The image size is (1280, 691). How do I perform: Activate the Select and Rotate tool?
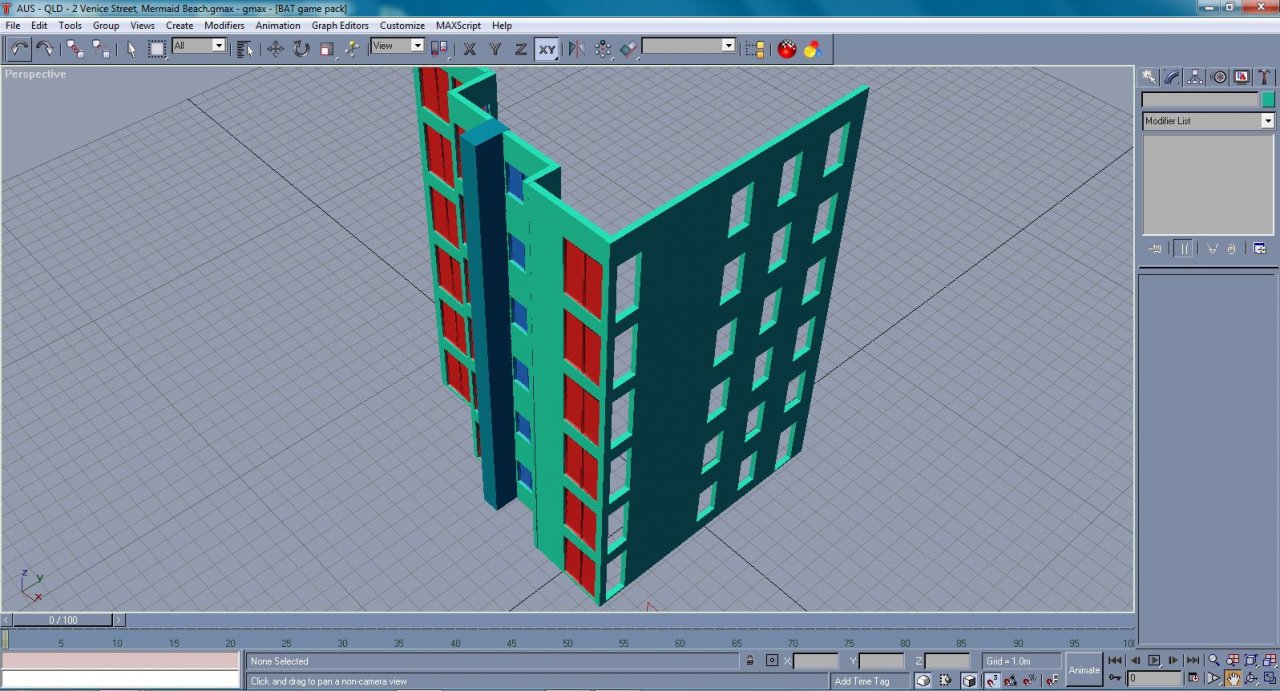click(301, 48)
